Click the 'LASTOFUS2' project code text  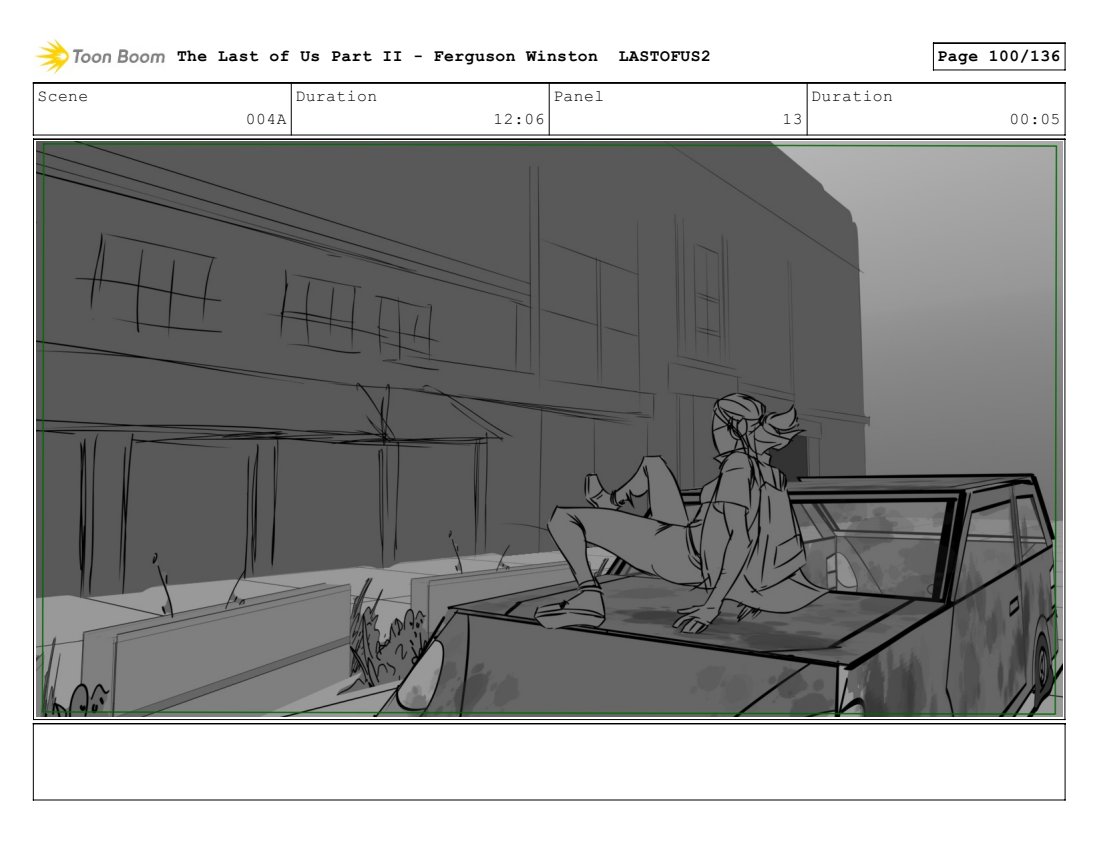point(664,56)
